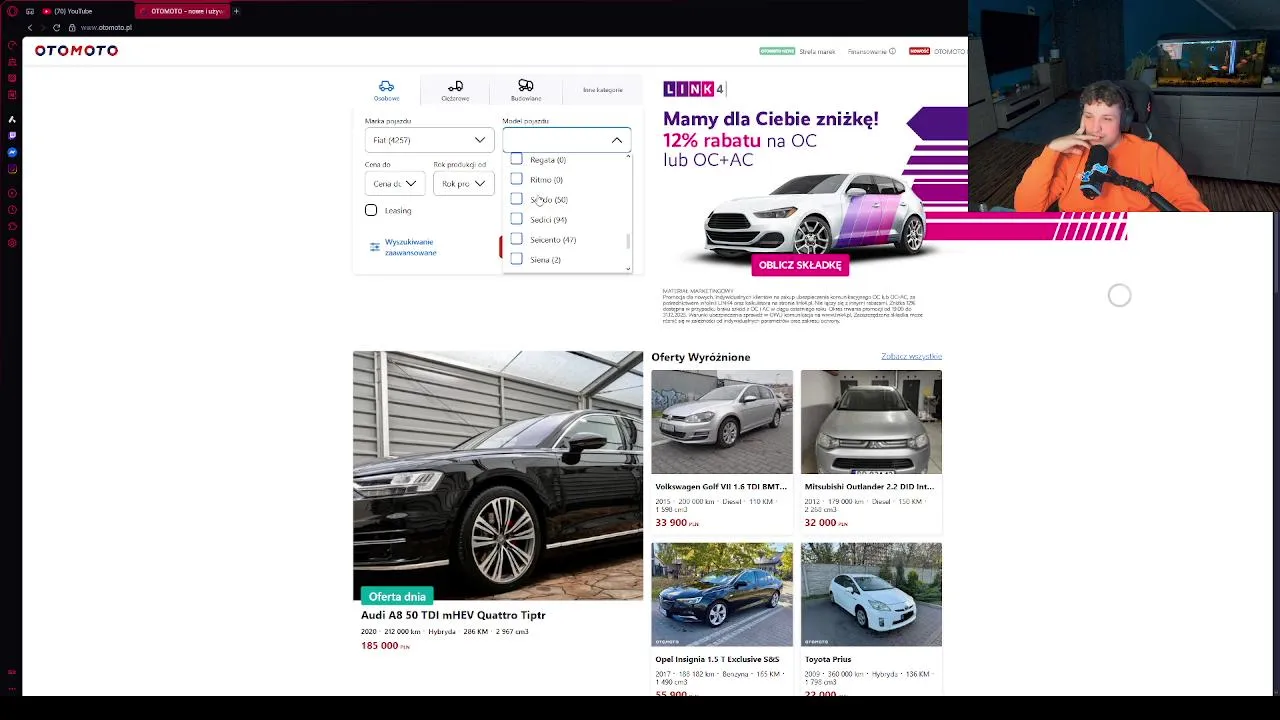Open Twitch in Opera sidebar
Viewport: 1280px width, 720px height.
(12, 135)
